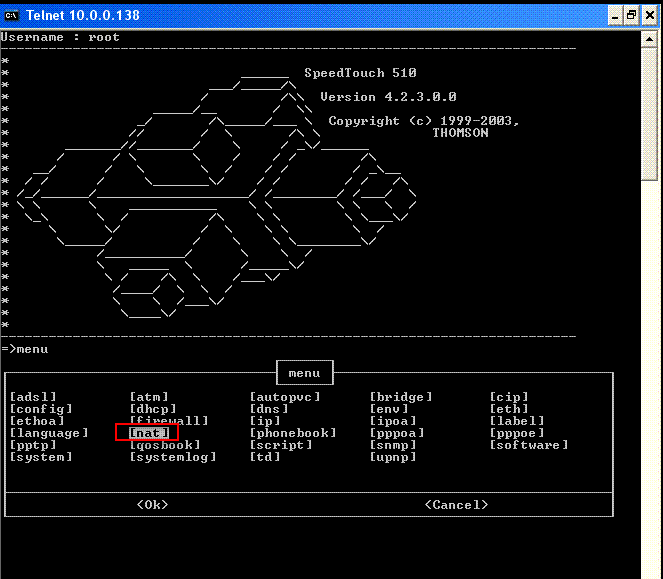Click the 'menu' dialog title box
The image size is (663, 579).
click(x=304, y=373)
